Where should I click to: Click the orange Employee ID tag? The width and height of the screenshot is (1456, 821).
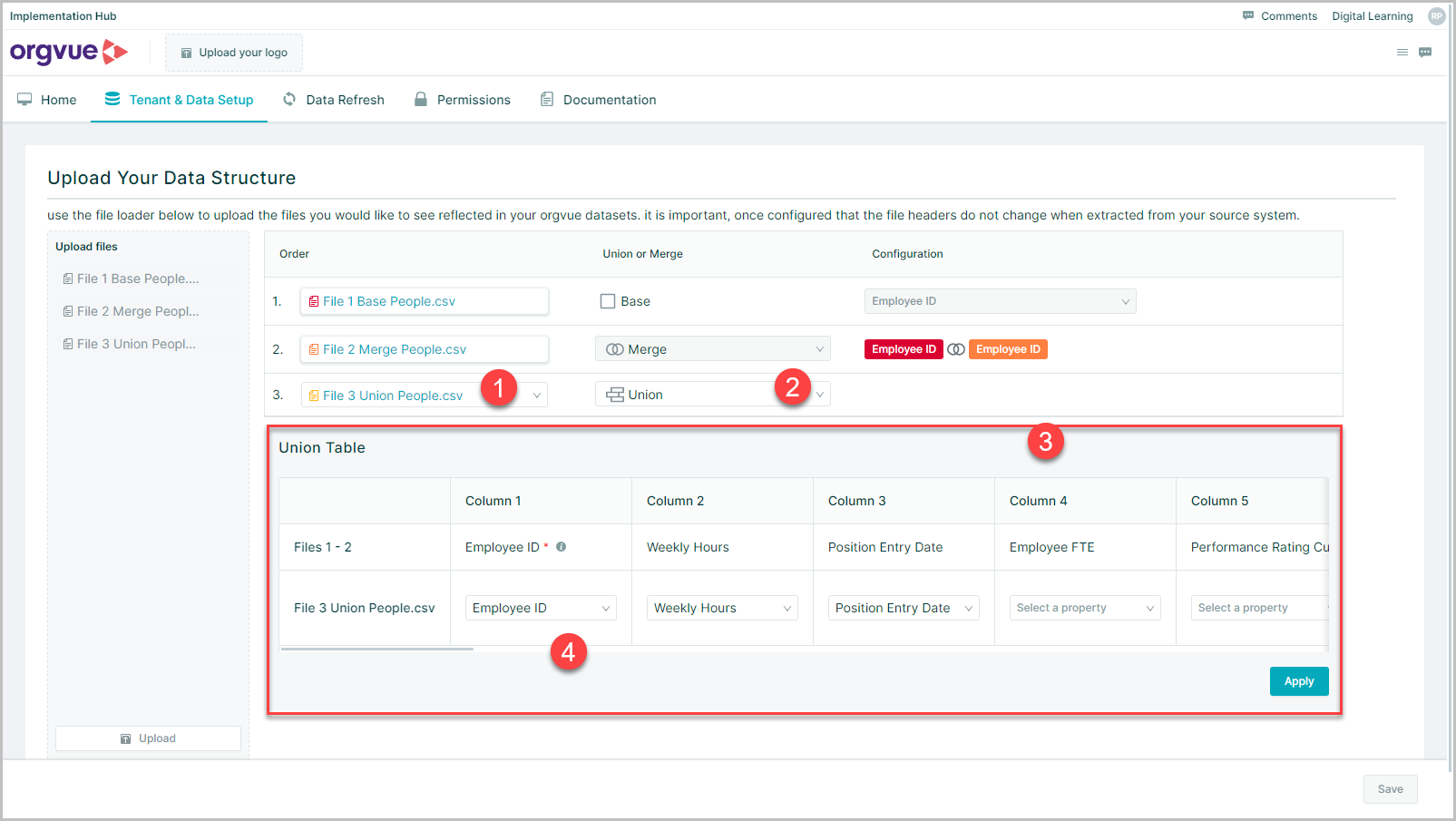pos(1008,349)
